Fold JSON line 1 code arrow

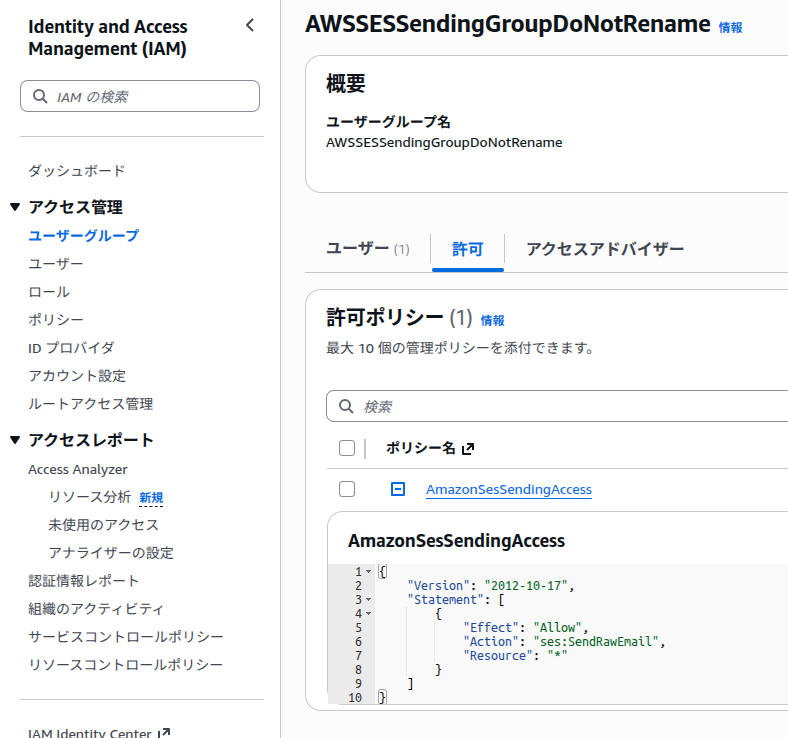(369, 572)
